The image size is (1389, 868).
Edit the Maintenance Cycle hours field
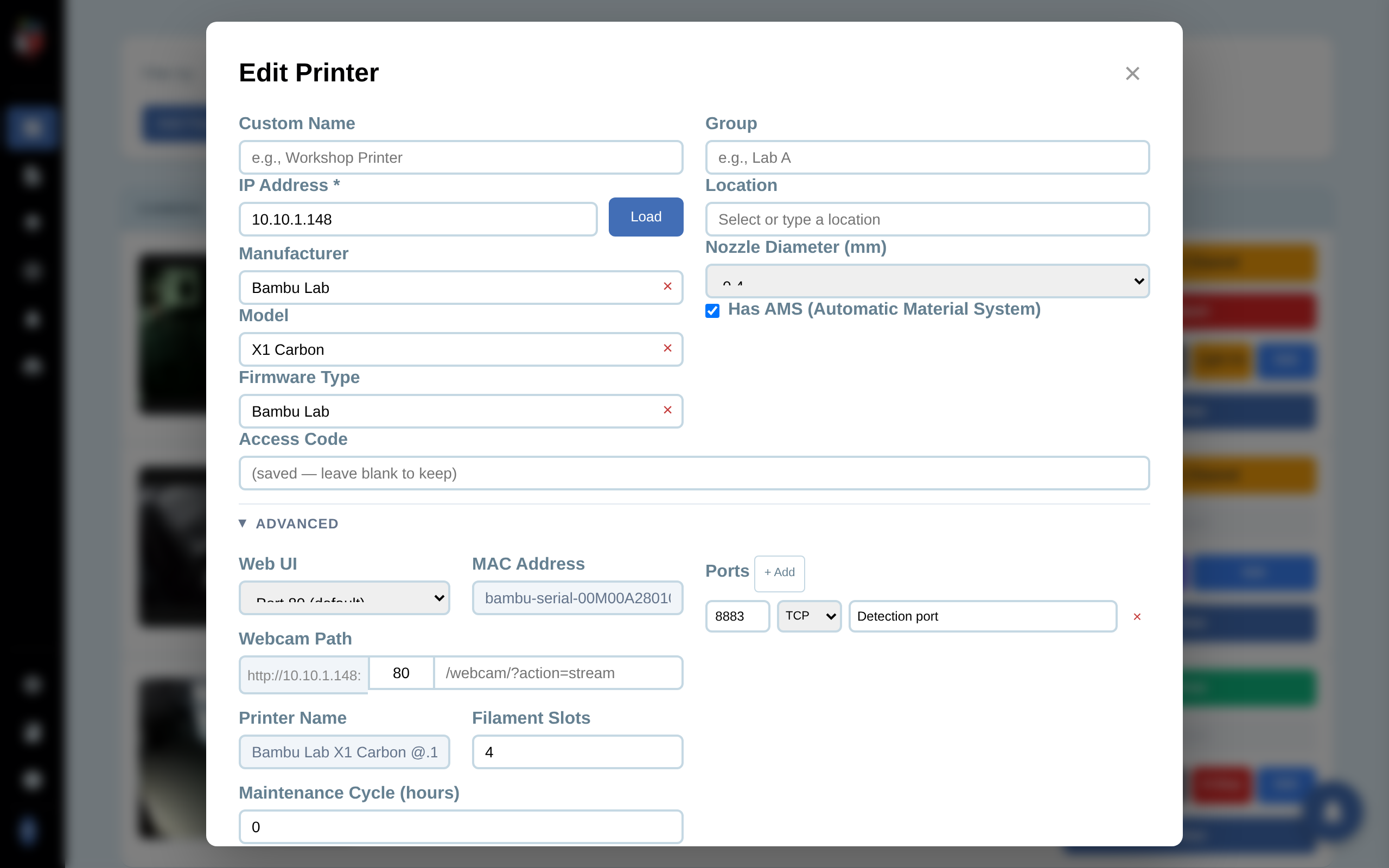click(x=461, y=827)
